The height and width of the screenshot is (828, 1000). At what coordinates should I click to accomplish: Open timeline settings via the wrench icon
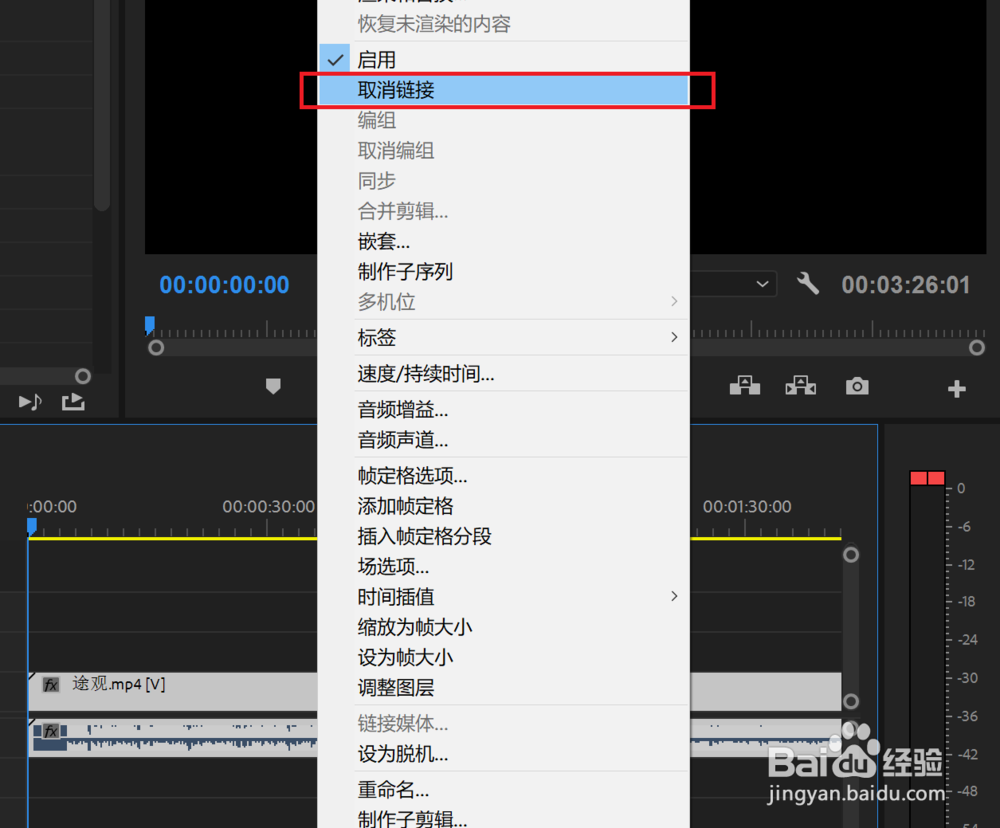[x=808, y=284]
